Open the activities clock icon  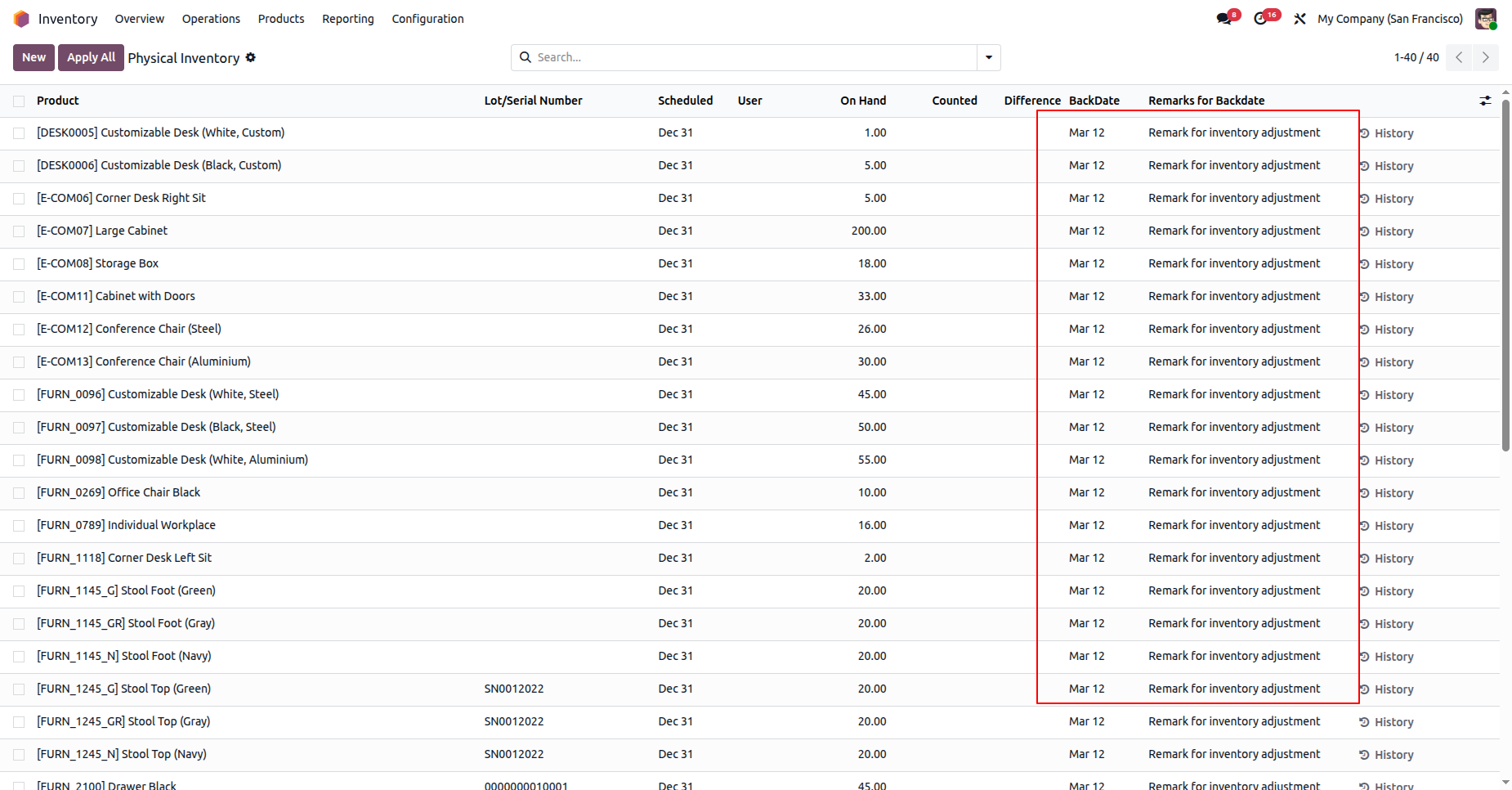1261,19
